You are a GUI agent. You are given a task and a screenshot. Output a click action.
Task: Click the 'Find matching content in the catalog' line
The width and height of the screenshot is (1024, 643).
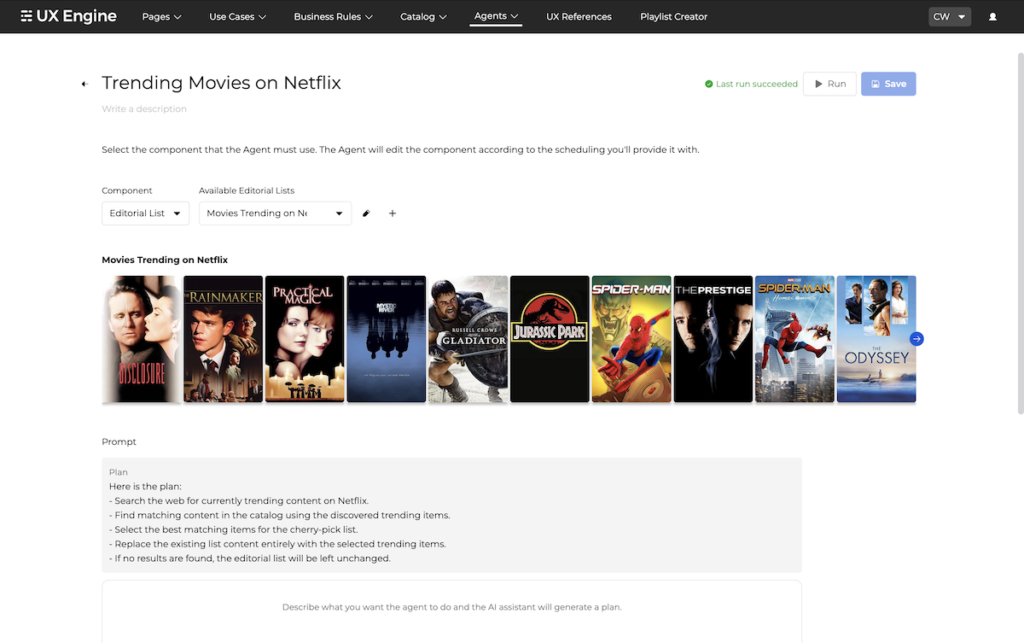[280, 515]
